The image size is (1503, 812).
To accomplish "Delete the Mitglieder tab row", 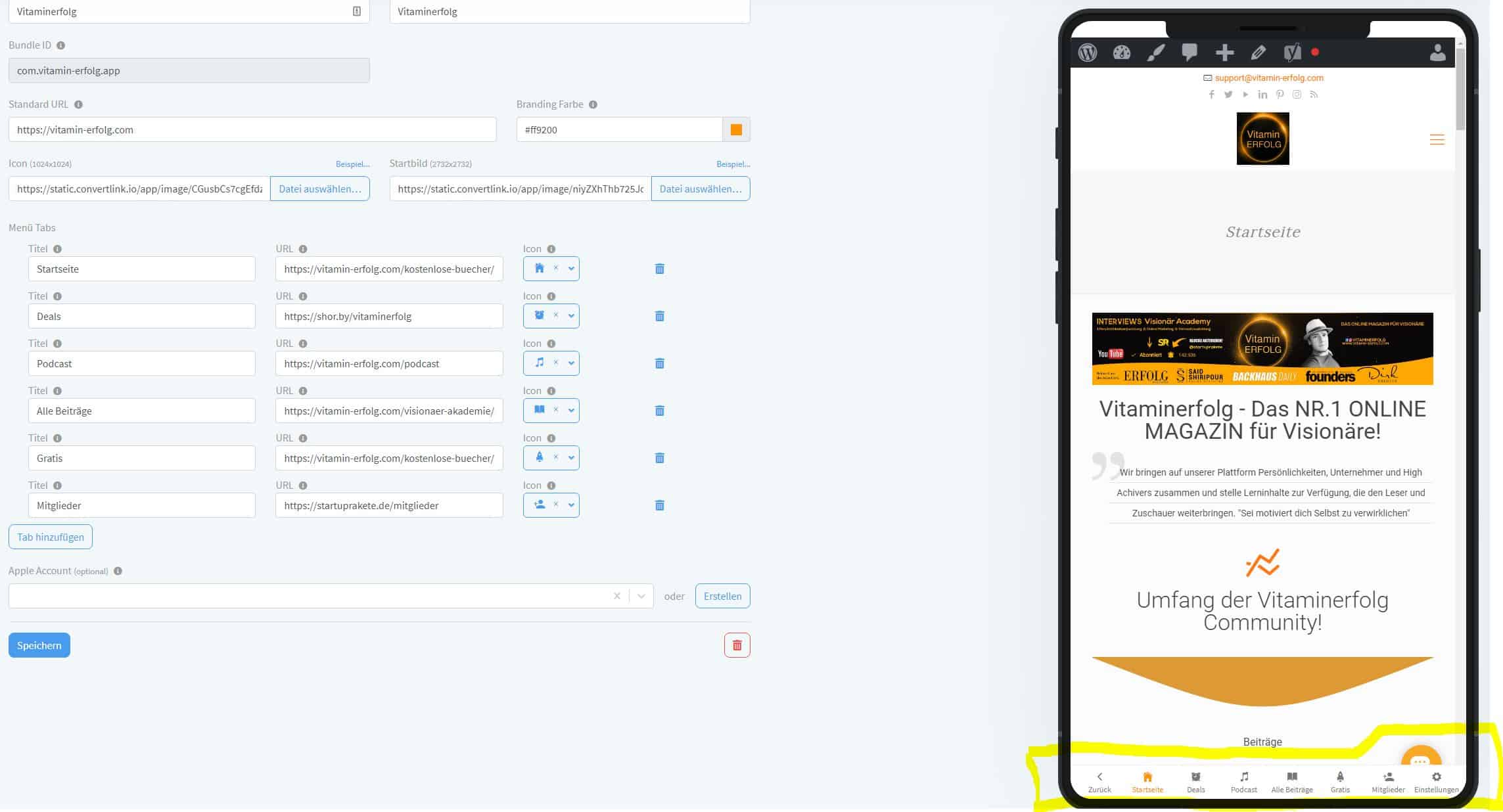I will click(660, 505).
